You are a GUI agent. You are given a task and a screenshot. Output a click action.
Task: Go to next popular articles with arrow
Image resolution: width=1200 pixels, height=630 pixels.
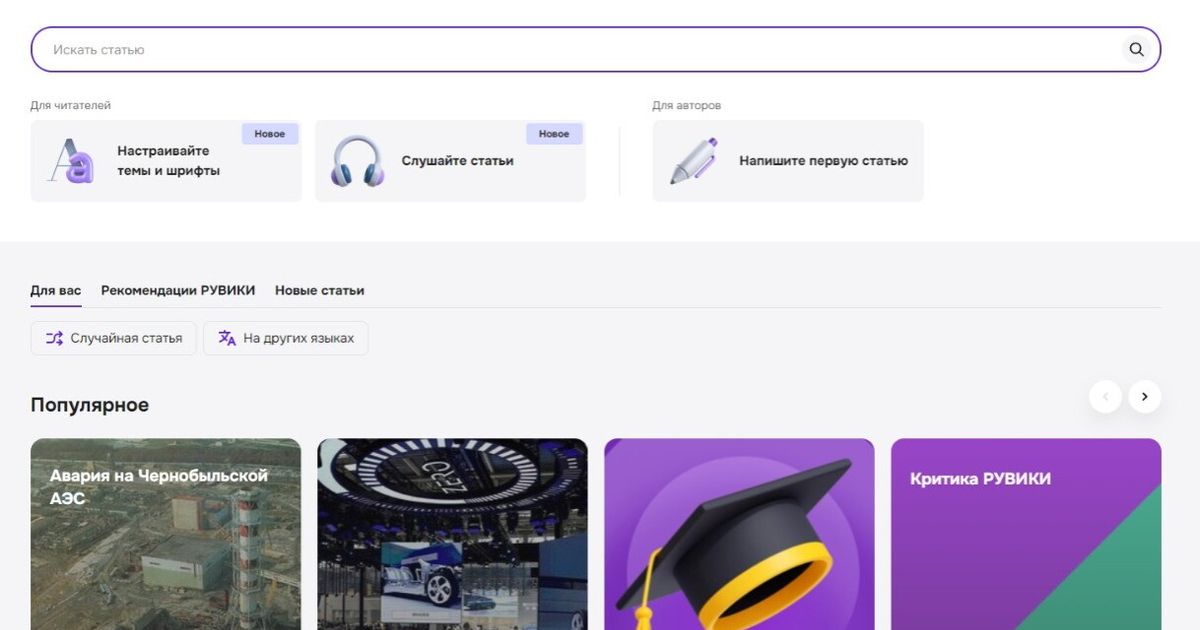[x=1145, y=397]
